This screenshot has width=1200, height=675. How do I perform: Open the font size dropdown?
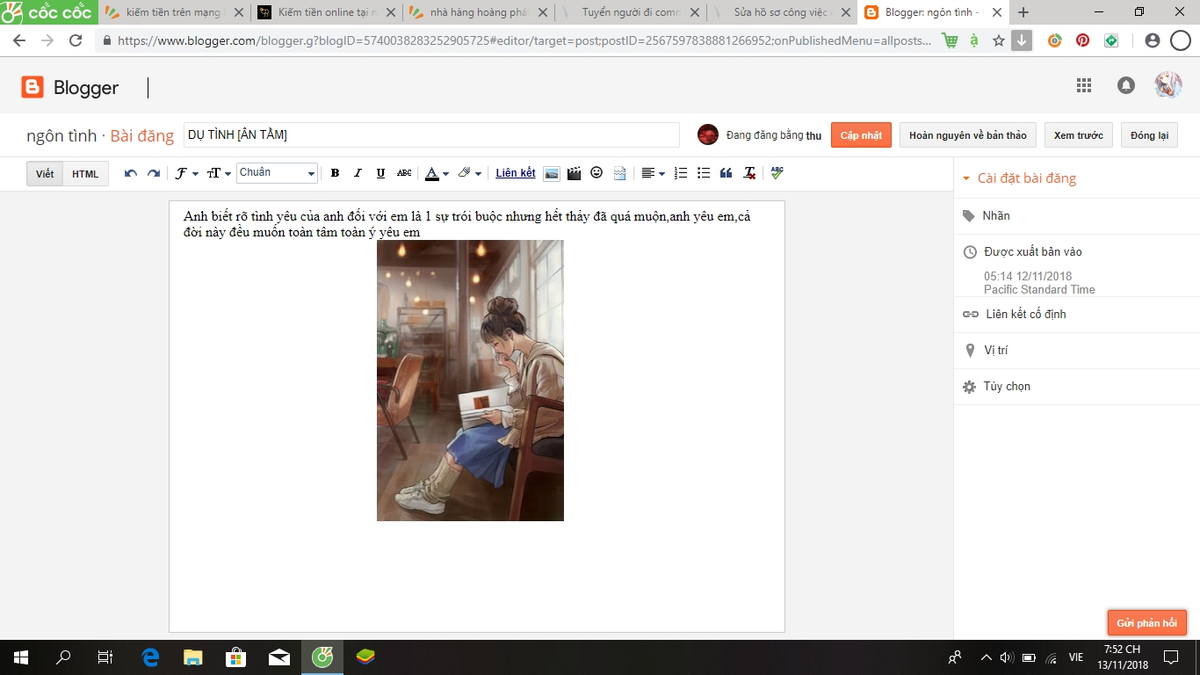pos(219,173)
